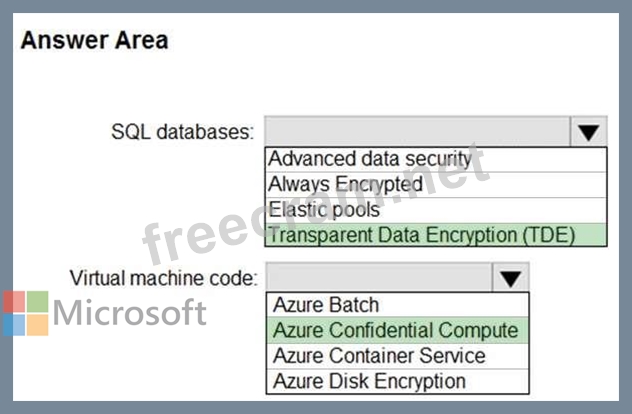This screenshot has height=414, width=632.
Task: Click the Virtual machine code label
Action: (164, 278)
